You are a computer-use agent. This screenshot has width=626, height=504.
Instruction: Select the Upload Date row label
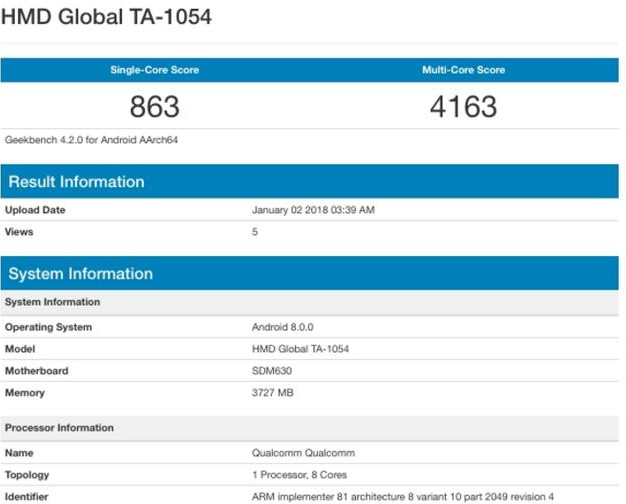35,210
